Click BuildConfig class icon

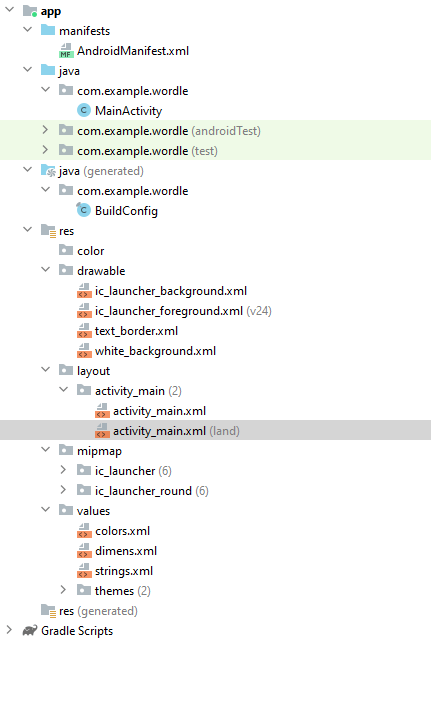point(84,210)
